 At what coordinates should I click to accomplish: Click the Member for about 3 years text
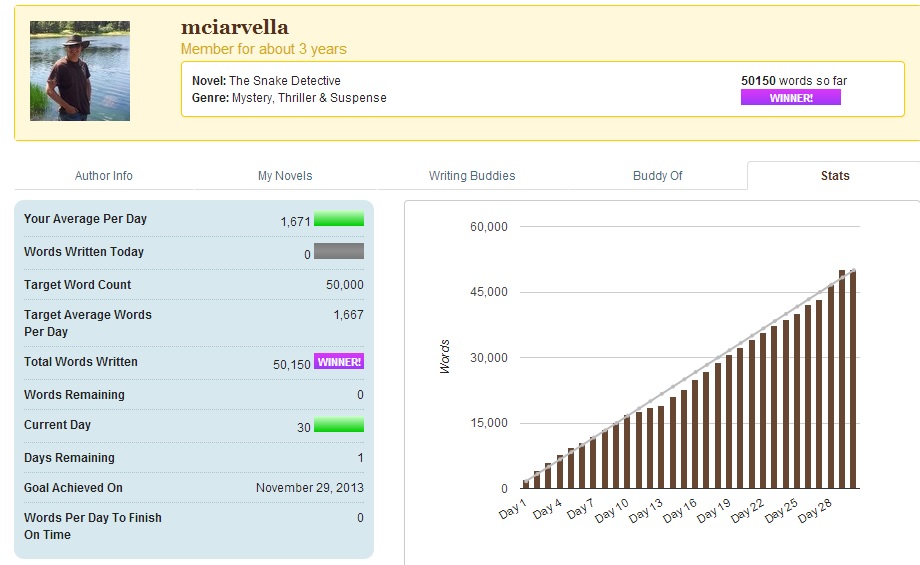pos(264,49)
